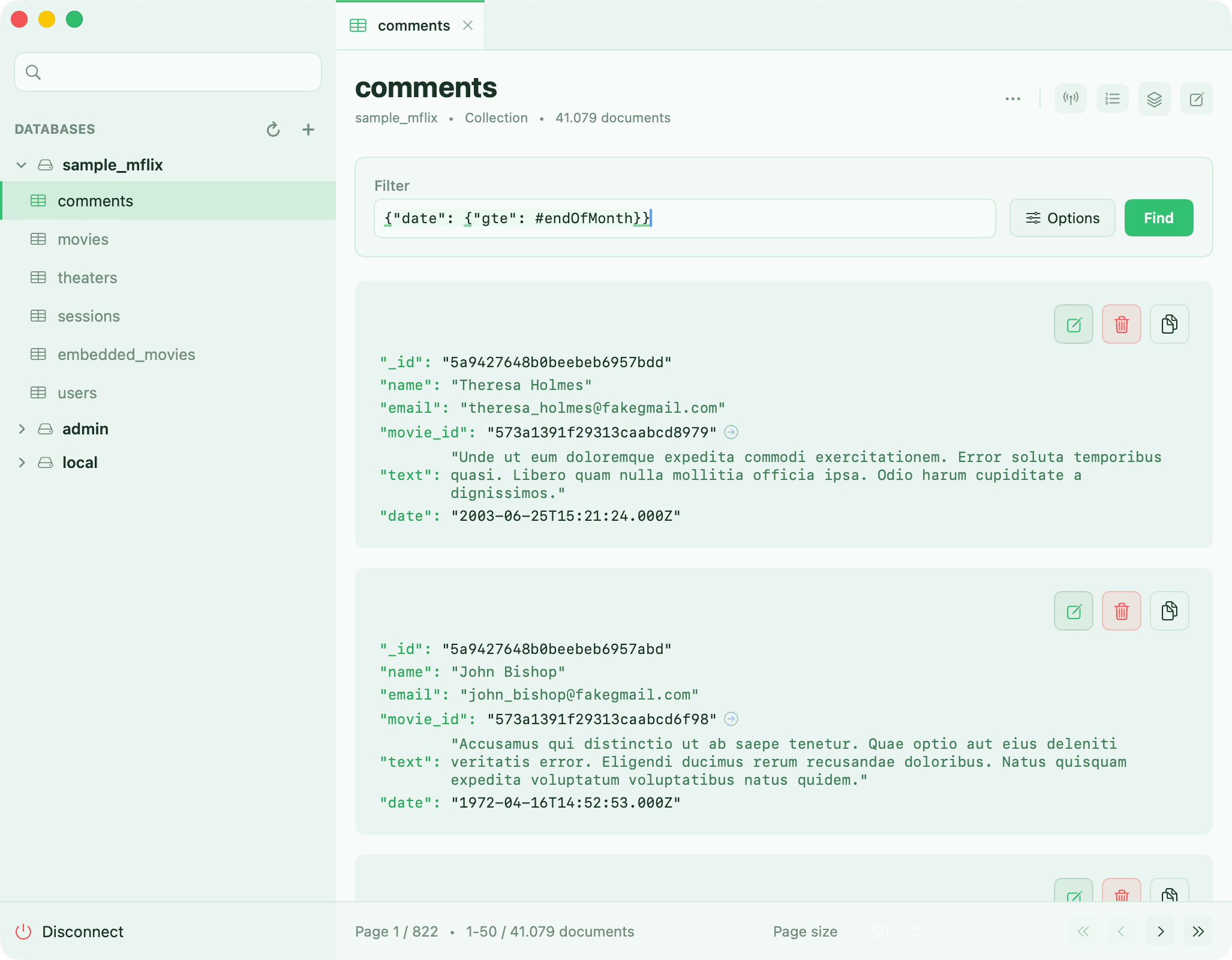Image resolution: width=1232 pixels, height=960 pixels.
Task: Open the change stream watch tool
Action: [1071, 98]
